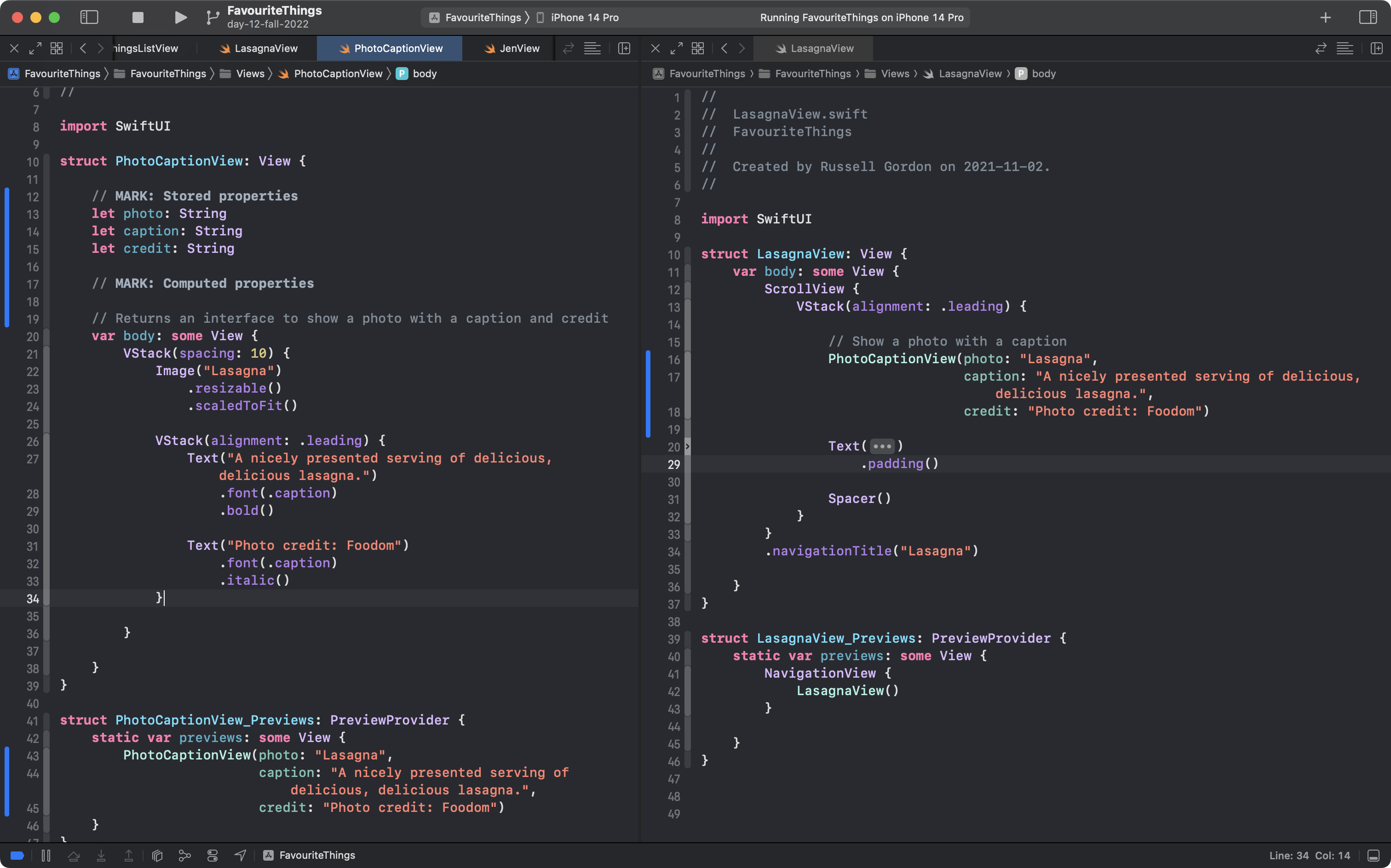This screenshot has height=868, width=1391.
Task: Expand the folded Text code ellipsis
Action: pyautogui.click(x=882, y=446)
